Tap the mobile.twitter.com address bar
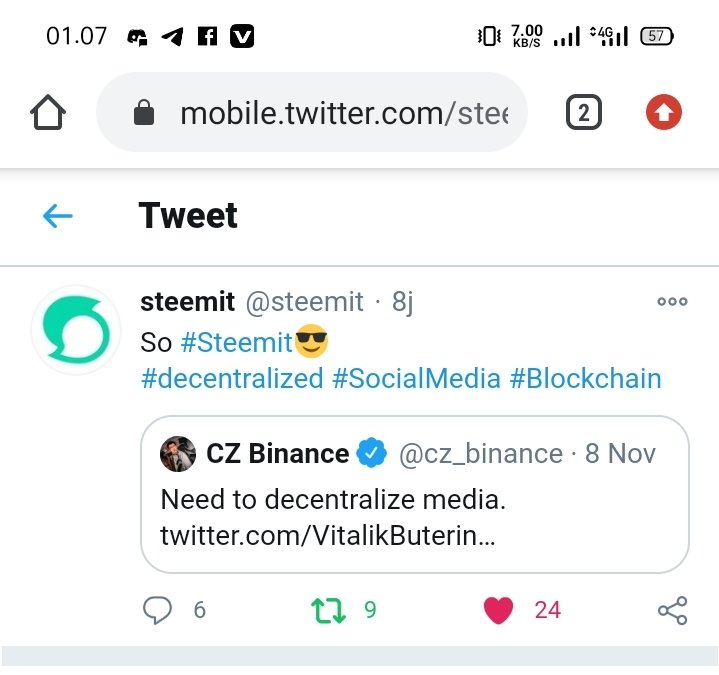Screen dimensions: 719x675 340,113
